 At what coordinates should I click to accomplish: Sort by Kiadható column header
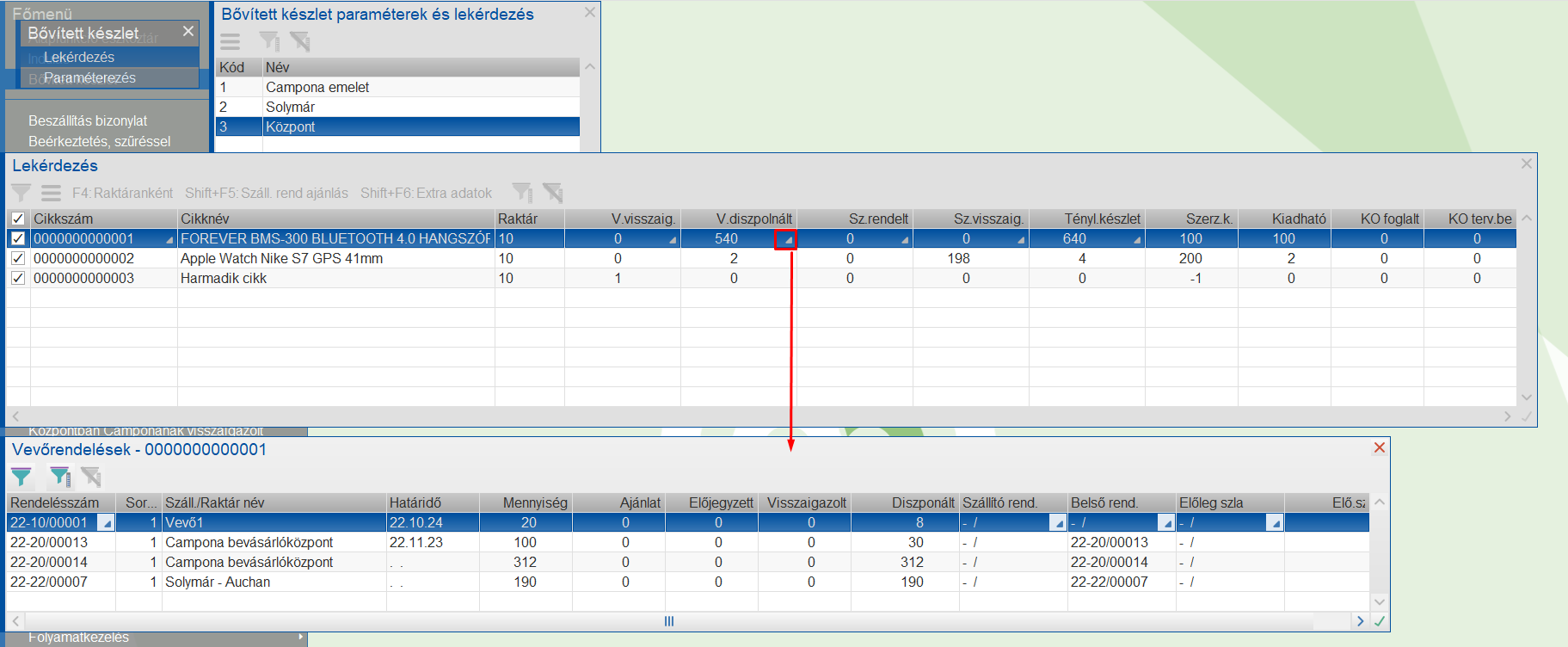tap(1284, 219)
